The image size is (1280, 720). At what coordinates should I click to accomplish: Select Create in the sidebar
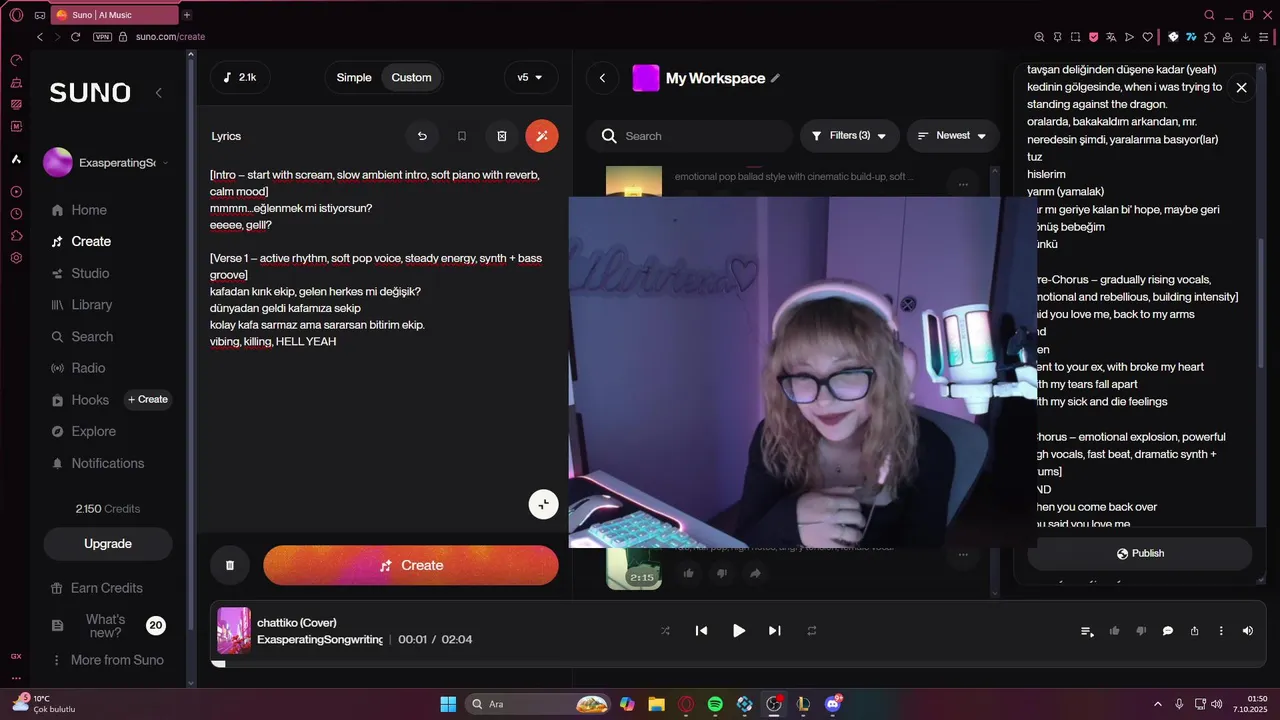pos(81,241)
